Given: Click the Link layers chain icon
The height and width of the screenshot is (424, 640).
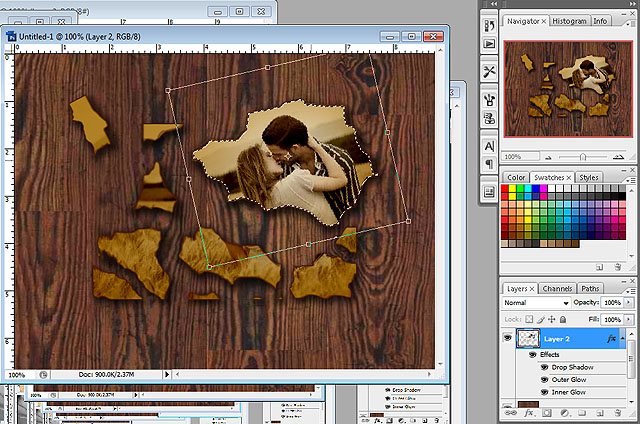Looking at the screenshot, I should (x=510, y=414).
